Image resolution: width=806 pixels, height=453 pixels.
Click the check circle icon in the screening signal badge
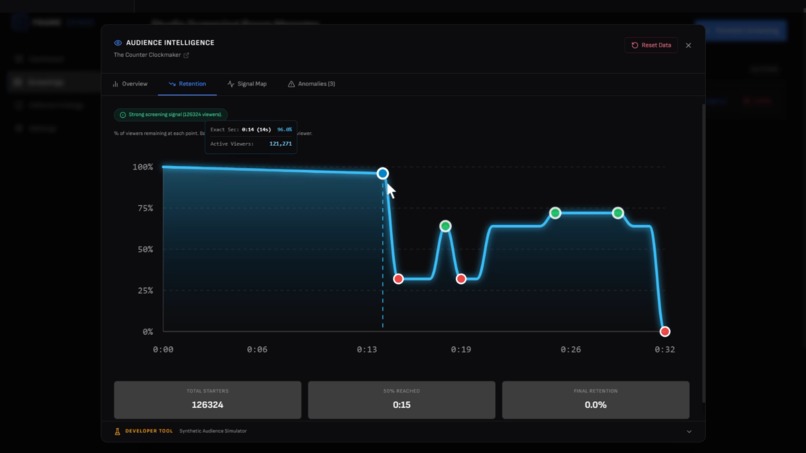pos(123,115)
